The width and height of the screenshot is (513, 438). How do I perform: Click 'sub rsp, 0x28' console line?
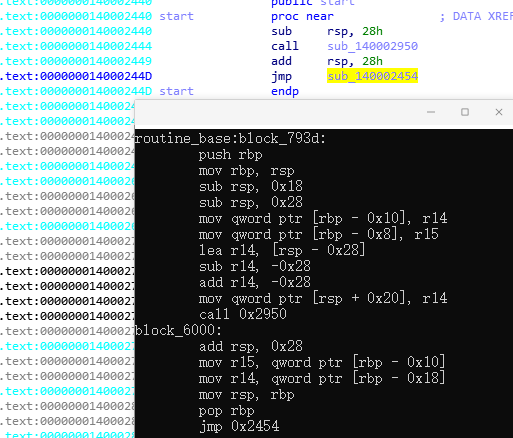pos(251,202)
